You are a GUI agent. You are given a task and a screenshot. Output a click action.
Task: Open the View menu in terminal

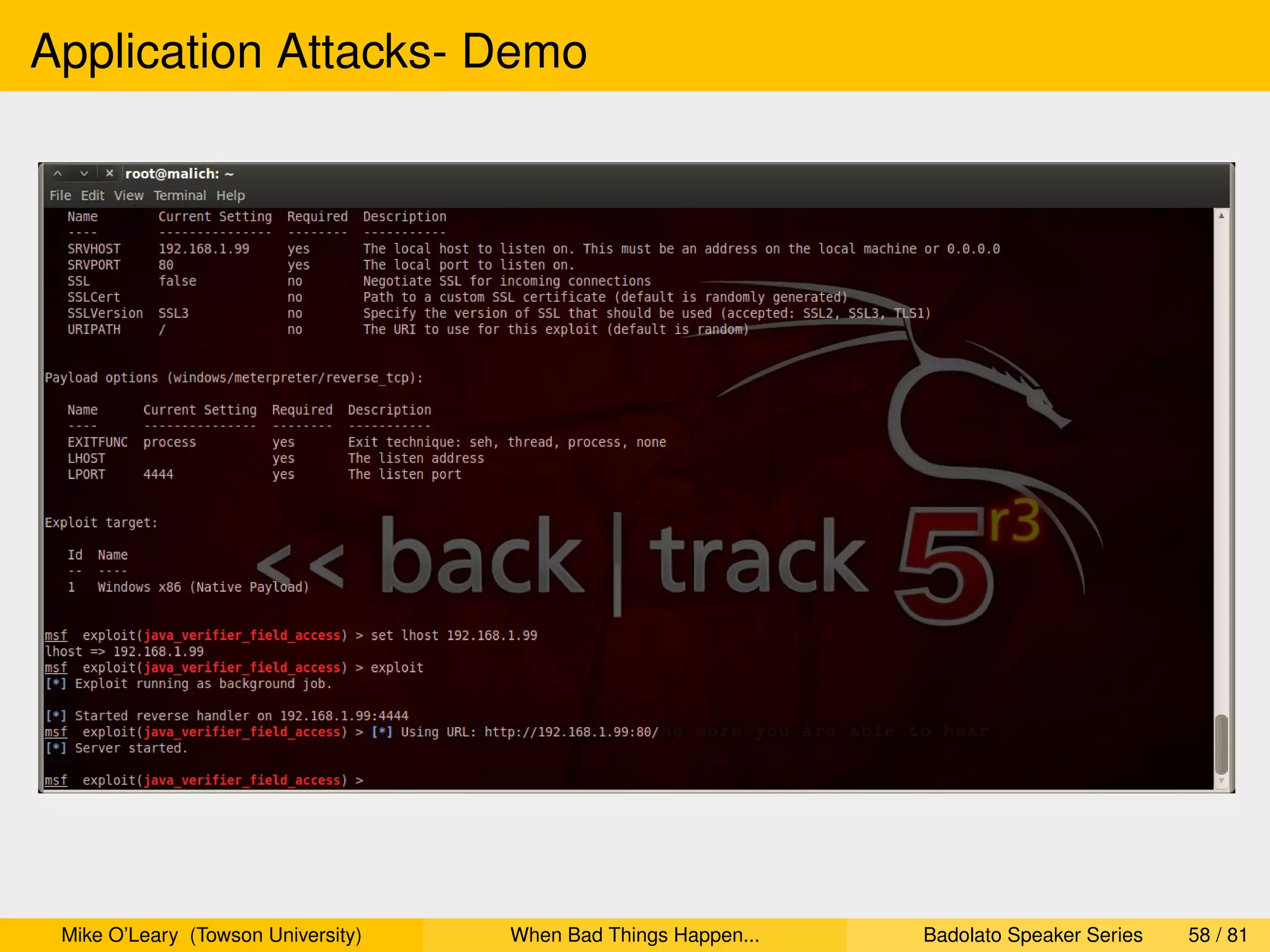[x=128, y=195]
